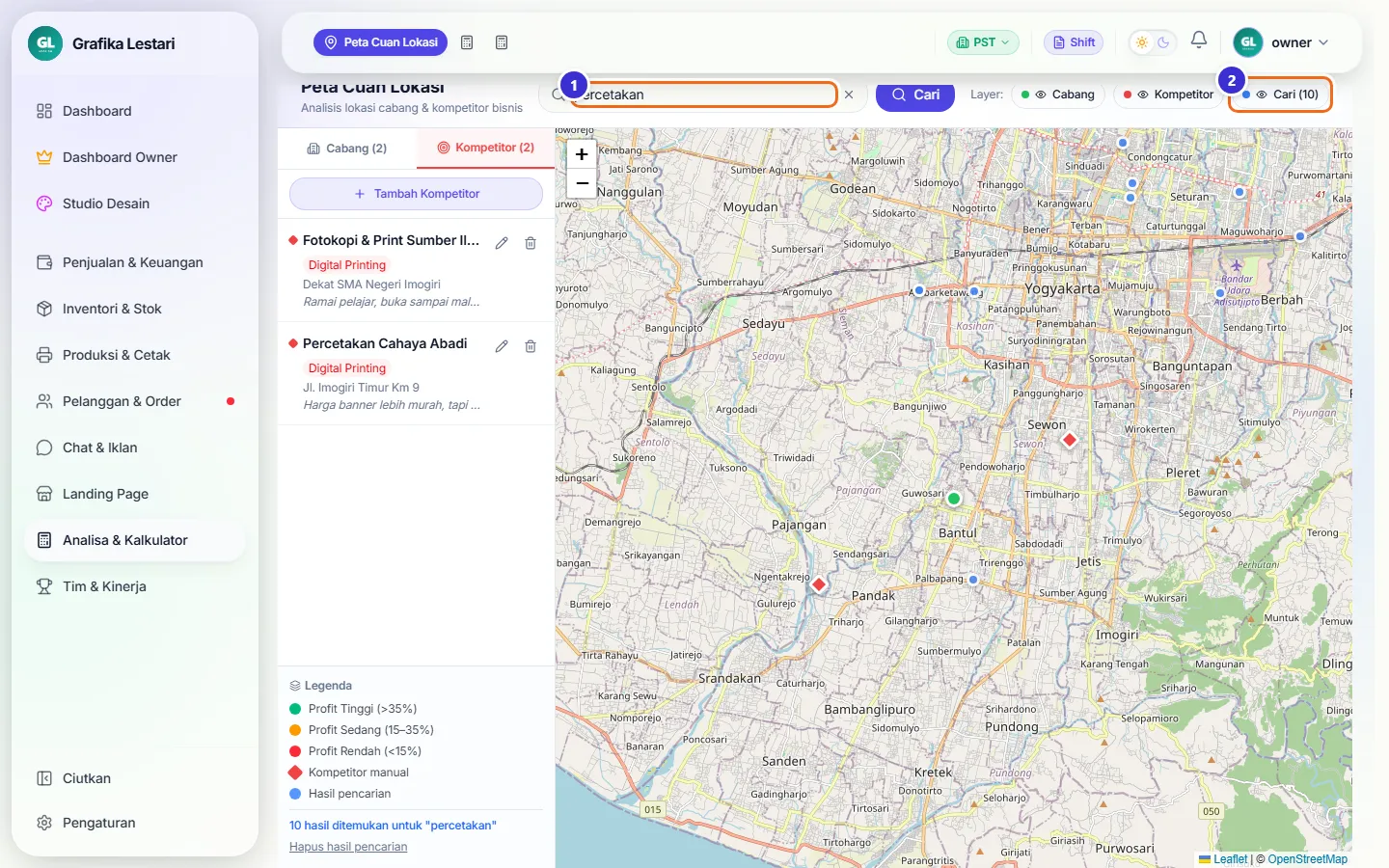Screen dimensions: 1389x868
Task: Zoom in on the map
Action: click(582, 154)
